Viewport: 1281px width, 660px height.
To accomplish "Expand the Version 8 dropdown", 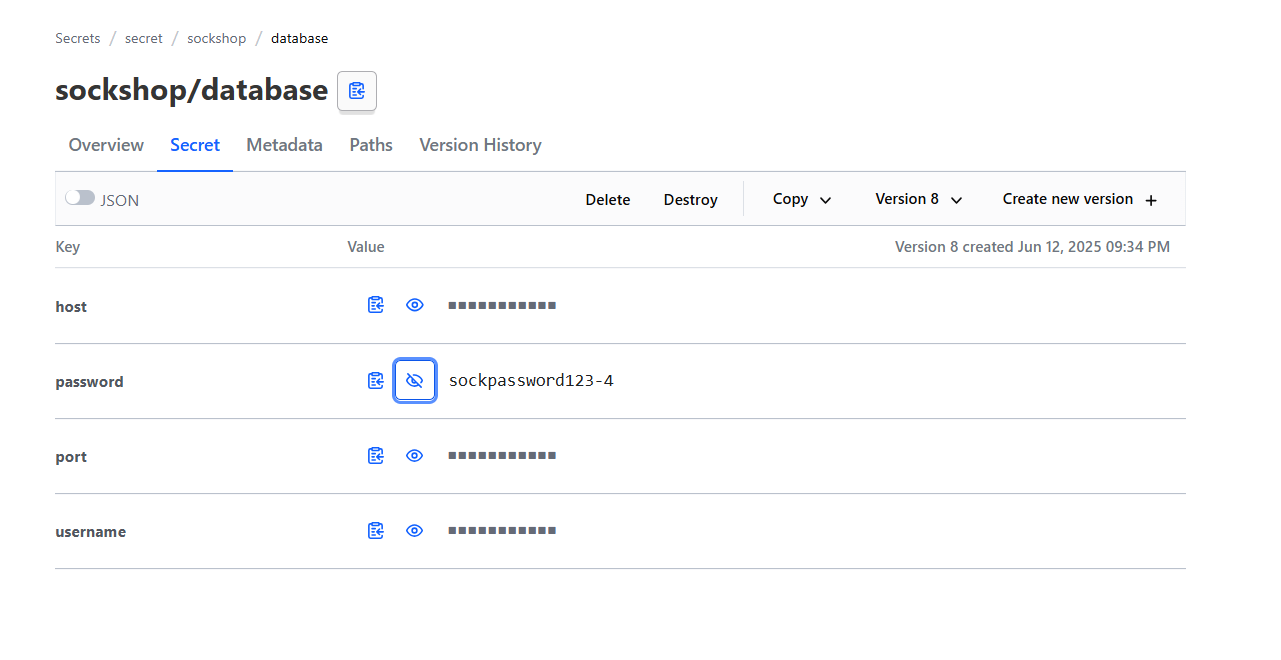I will point(917,199).
